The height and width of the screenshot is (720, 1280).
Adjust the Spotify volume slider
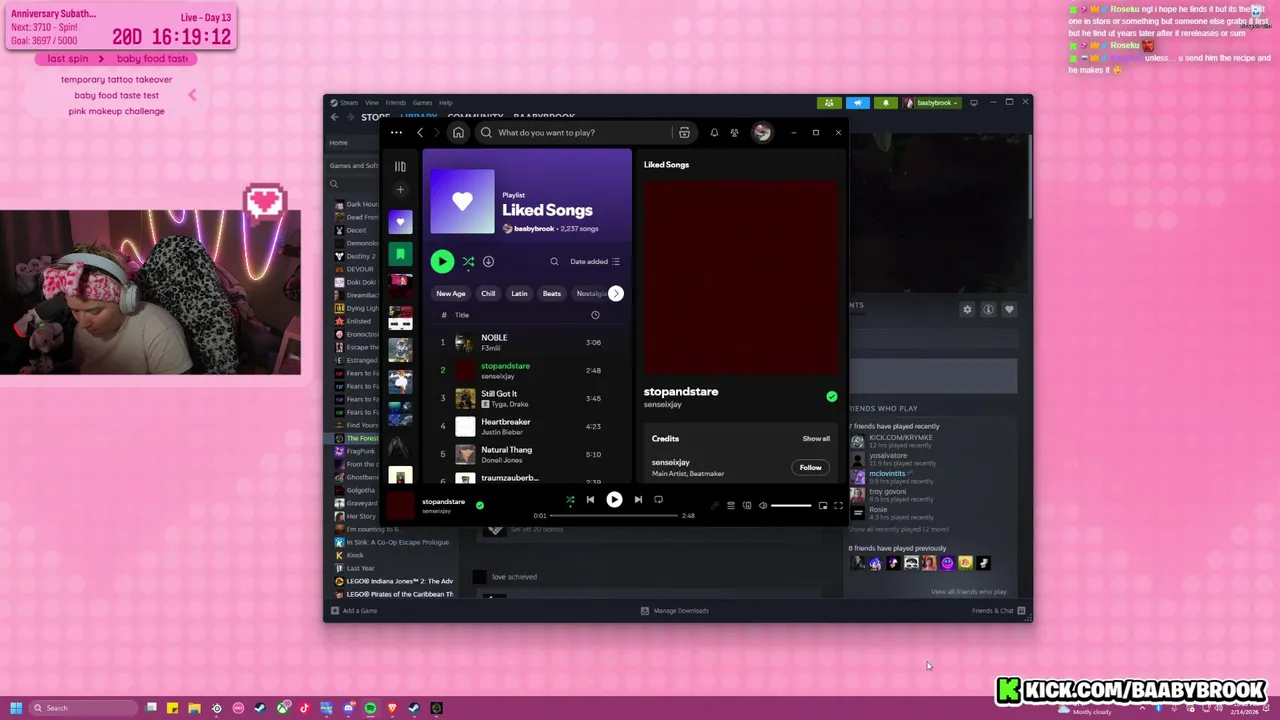[791, 506]
